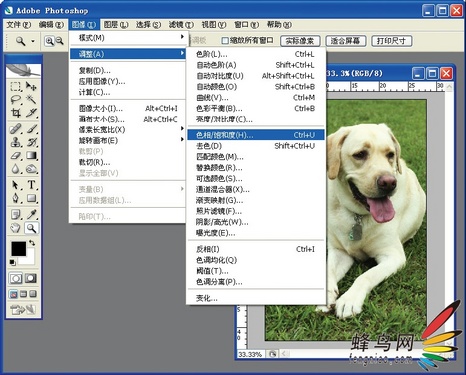Select the Clone Stamp tool
Image resolution: width=466 pixels, height=375 pixels.
click(x=16, y=142)
